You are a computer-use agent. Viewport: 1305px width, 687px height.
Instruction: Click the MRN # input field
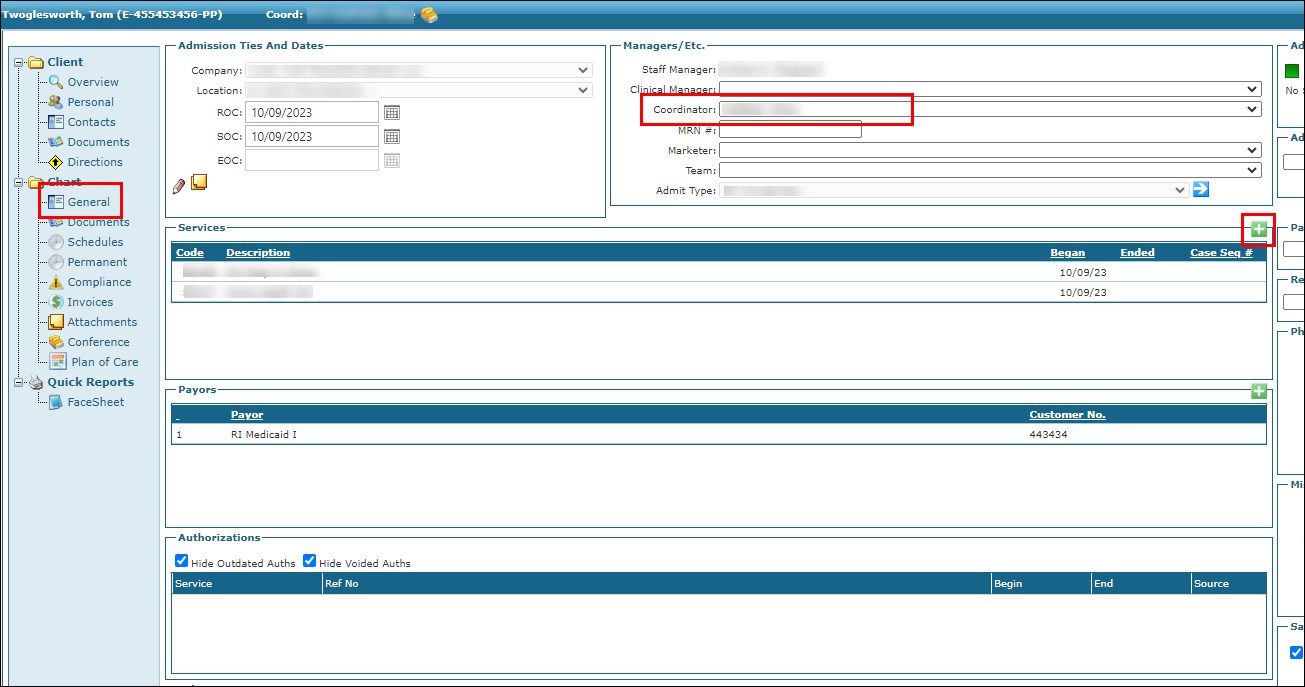point(790,130)
